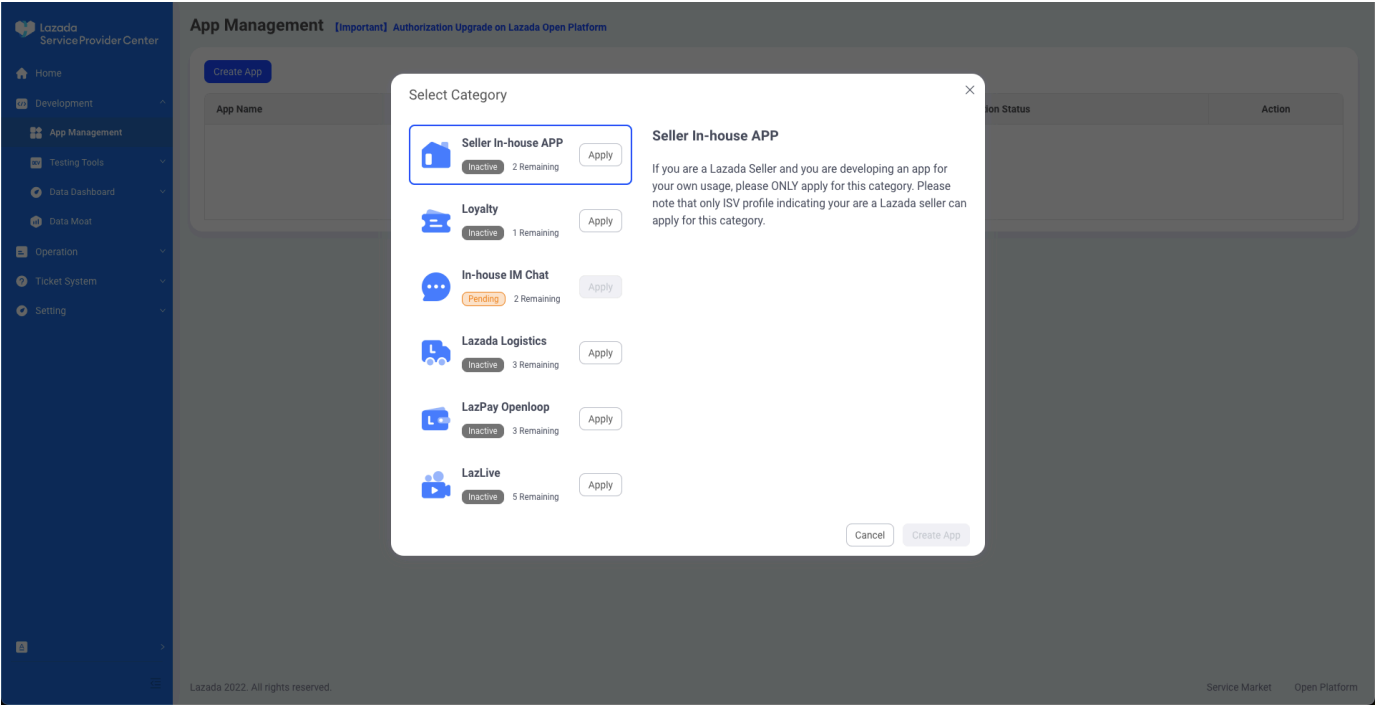Image resolution: width=1375 pixels, height=706 pixels.
Task: Click the Inactive badge under Lazada Logistics
Action: coord(483,365)
